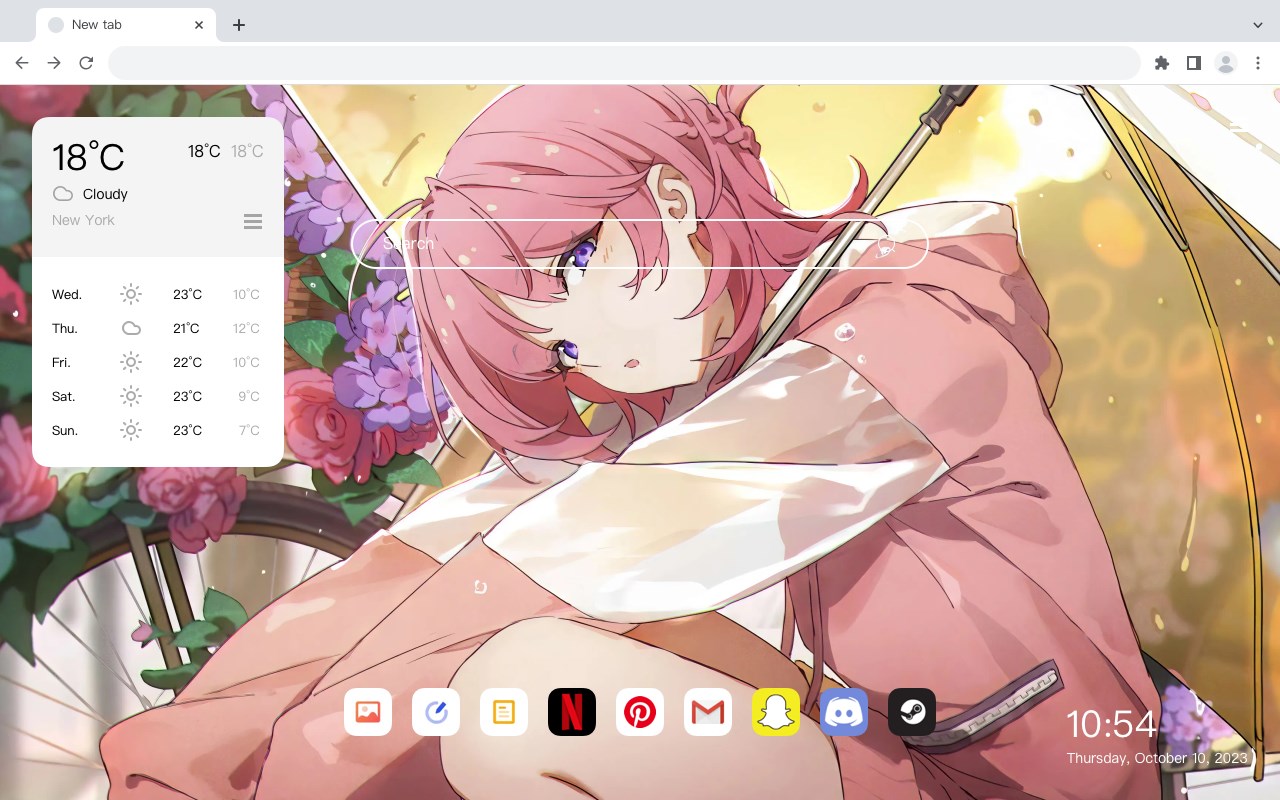Click the 10:54 clock display
This screenshot has width=1280, height=800.
tap(1111, 724)
